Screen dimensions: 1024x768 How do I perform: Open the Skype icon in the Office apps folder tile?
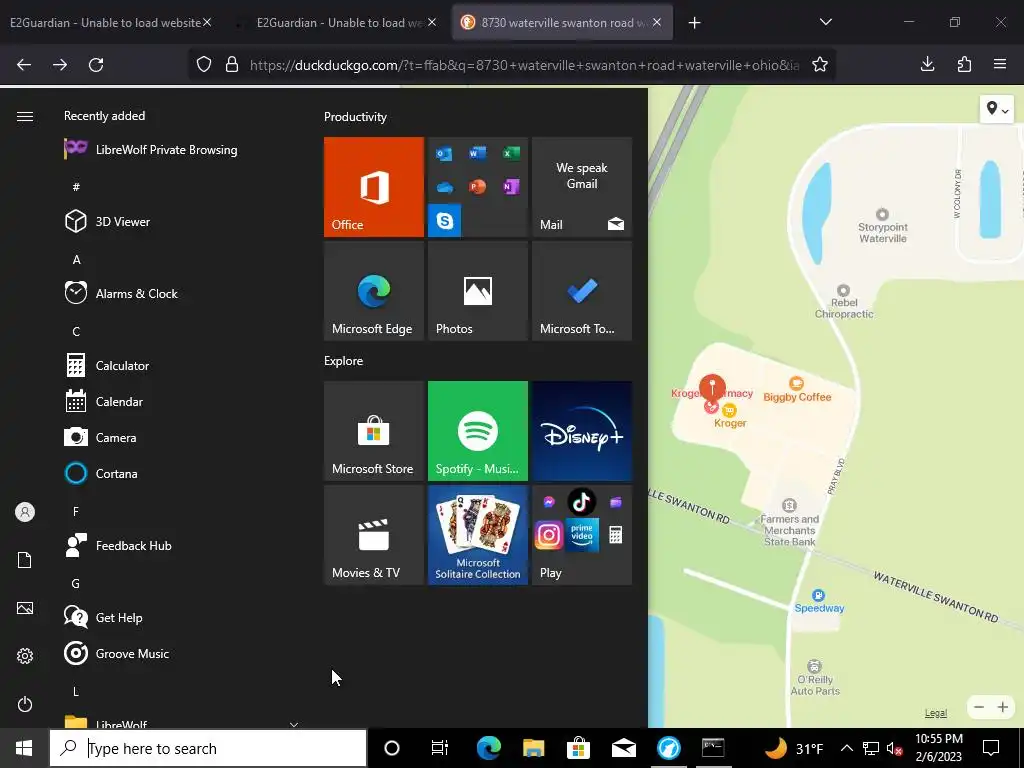(445, 221)
